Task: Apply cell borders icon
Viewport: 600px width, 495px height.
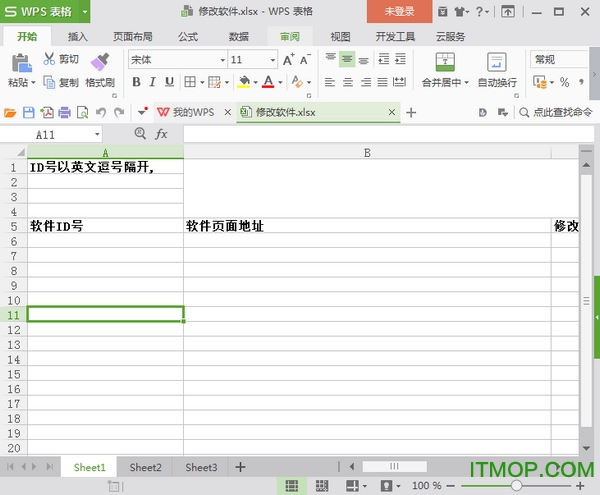Action: tap(190, 81)
